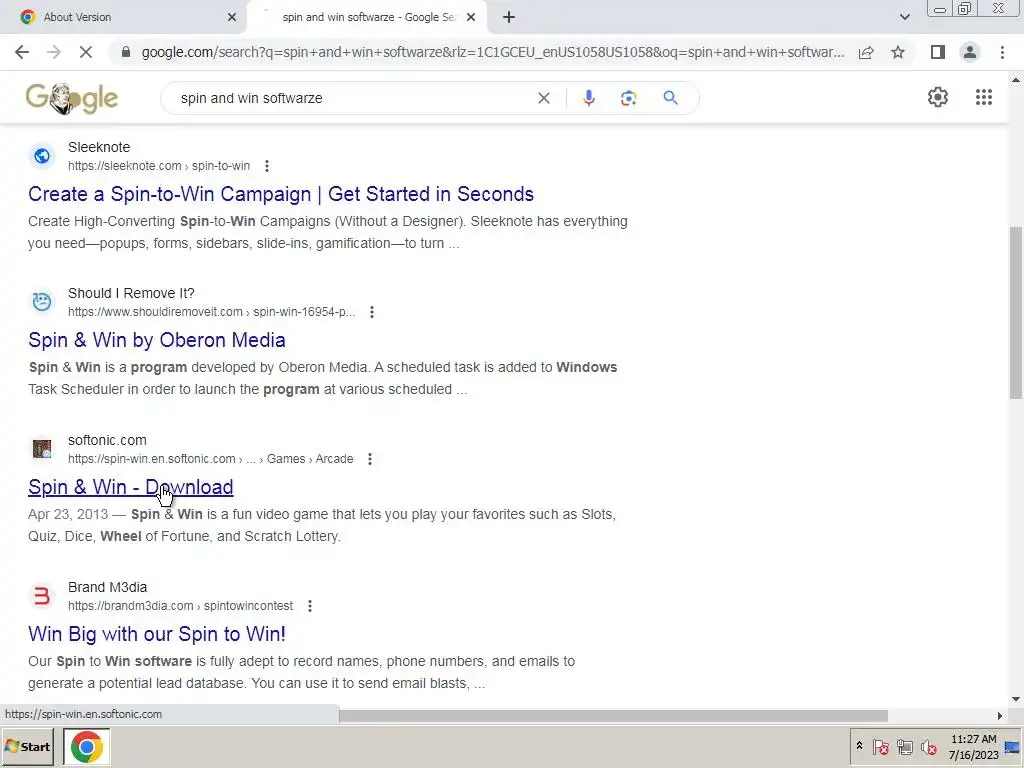
Task: Open the Chrome three-dot menu
Action: [1002, 52]
